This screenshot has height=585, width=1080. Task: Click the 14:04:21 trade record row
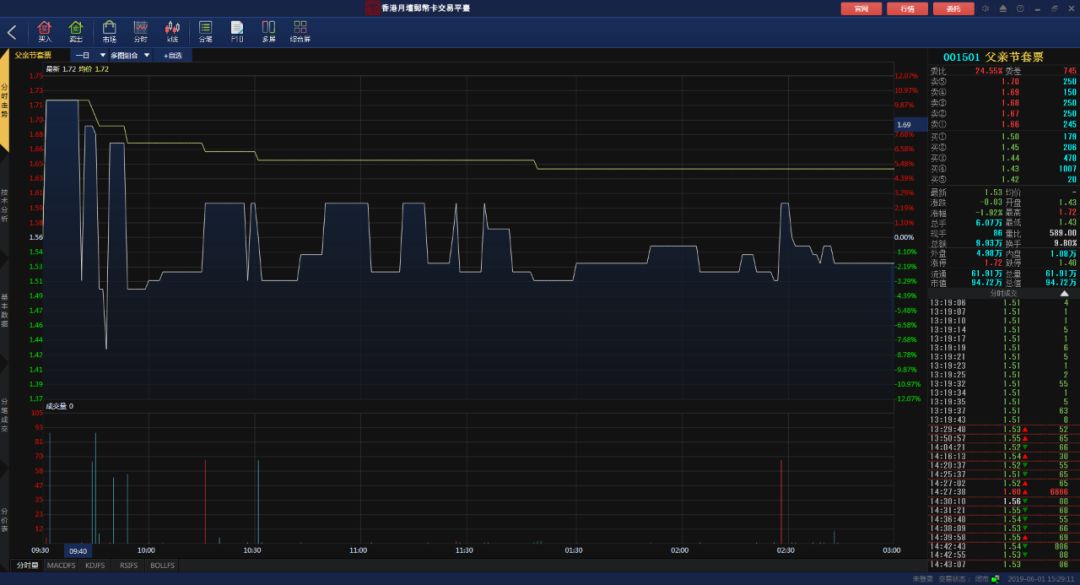(x=1003, y=447)
